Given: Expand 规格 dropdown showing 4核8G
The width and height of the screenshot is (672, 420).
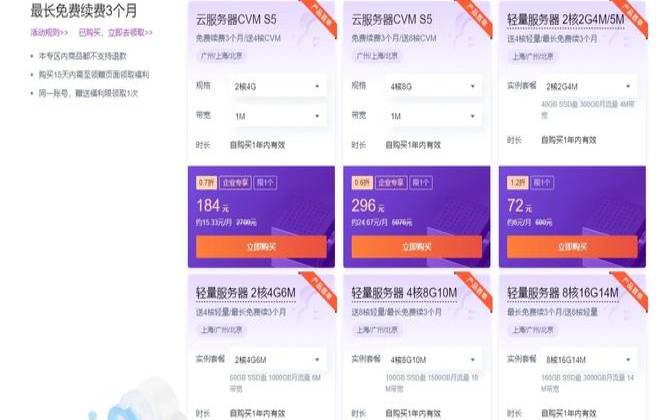Looking at the screenshot, I should click(x=434, y=87).
